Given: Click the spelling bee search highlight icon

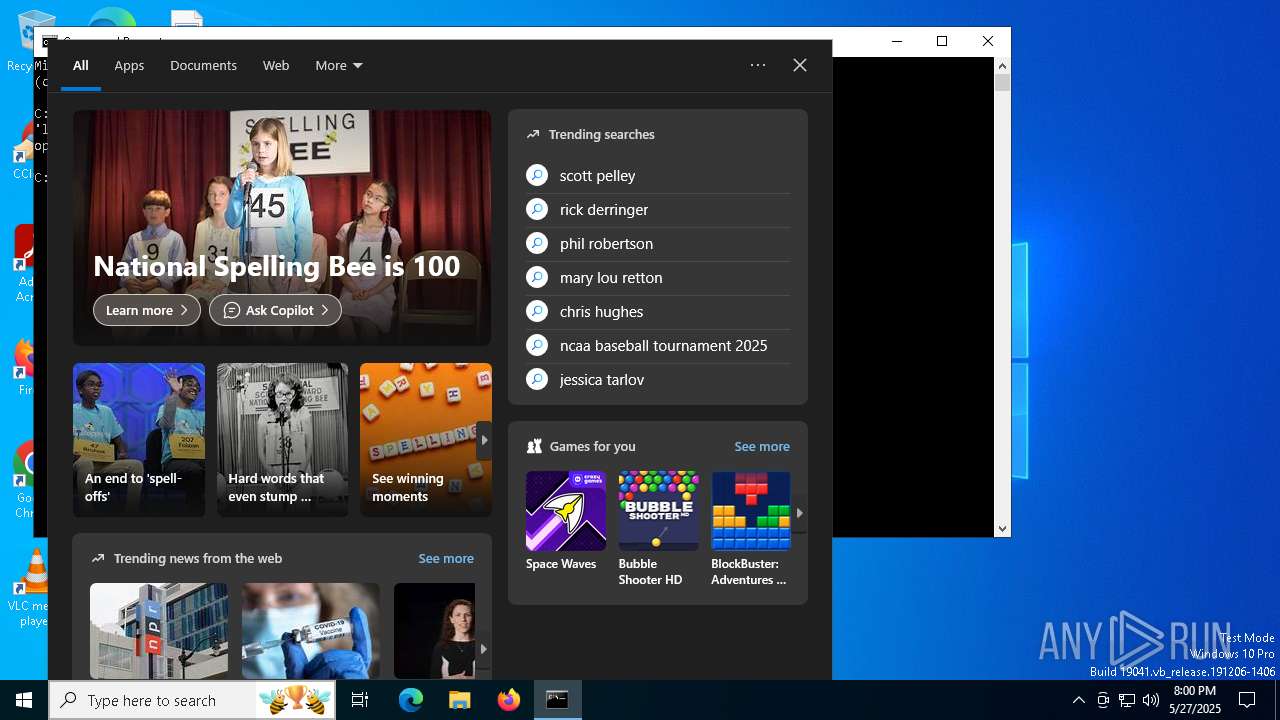Looking at the screenshot, I should 295,700.
